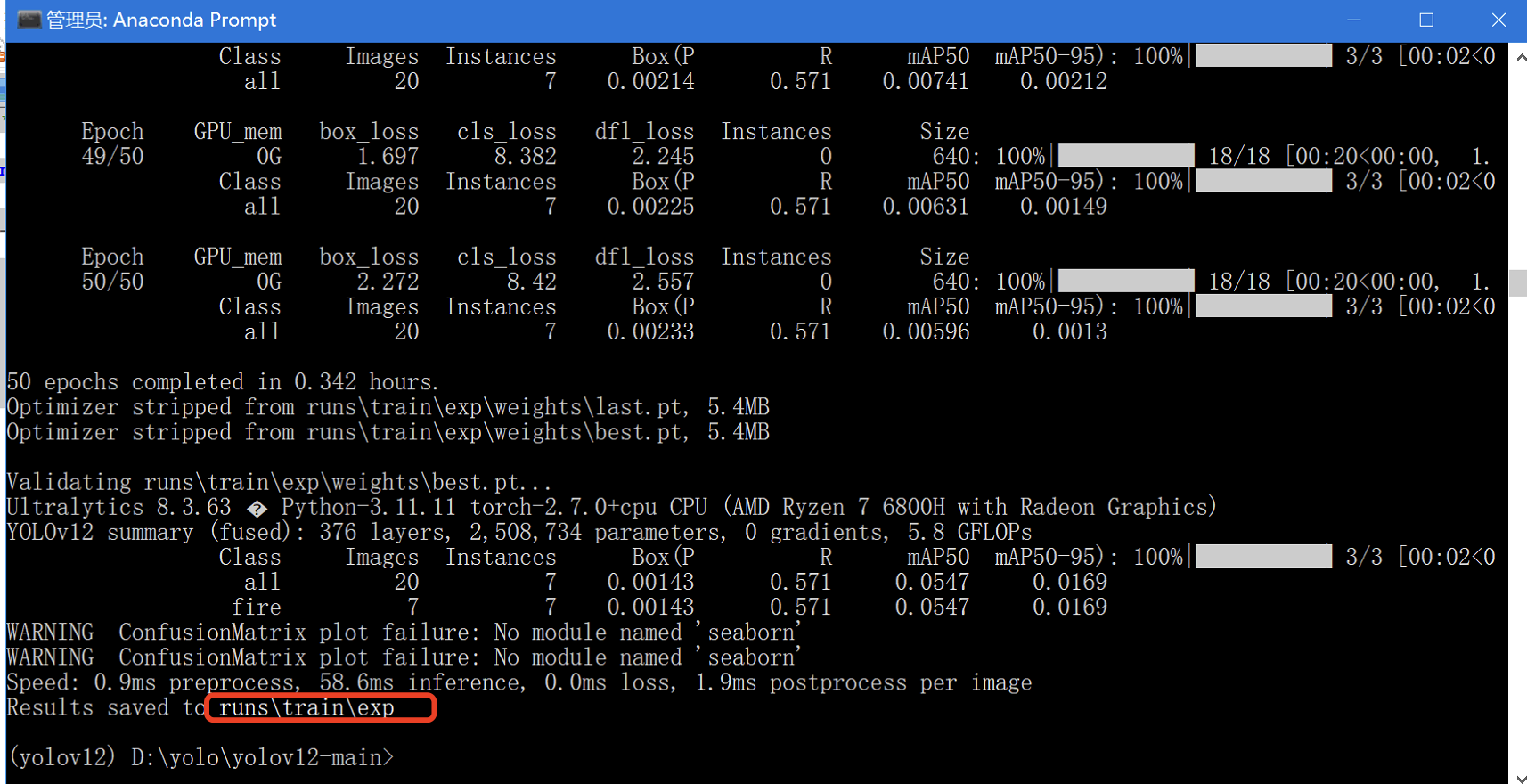Click the mAP50-95 value 0.00149
1527x784 pixels.
click(1064, 207)
